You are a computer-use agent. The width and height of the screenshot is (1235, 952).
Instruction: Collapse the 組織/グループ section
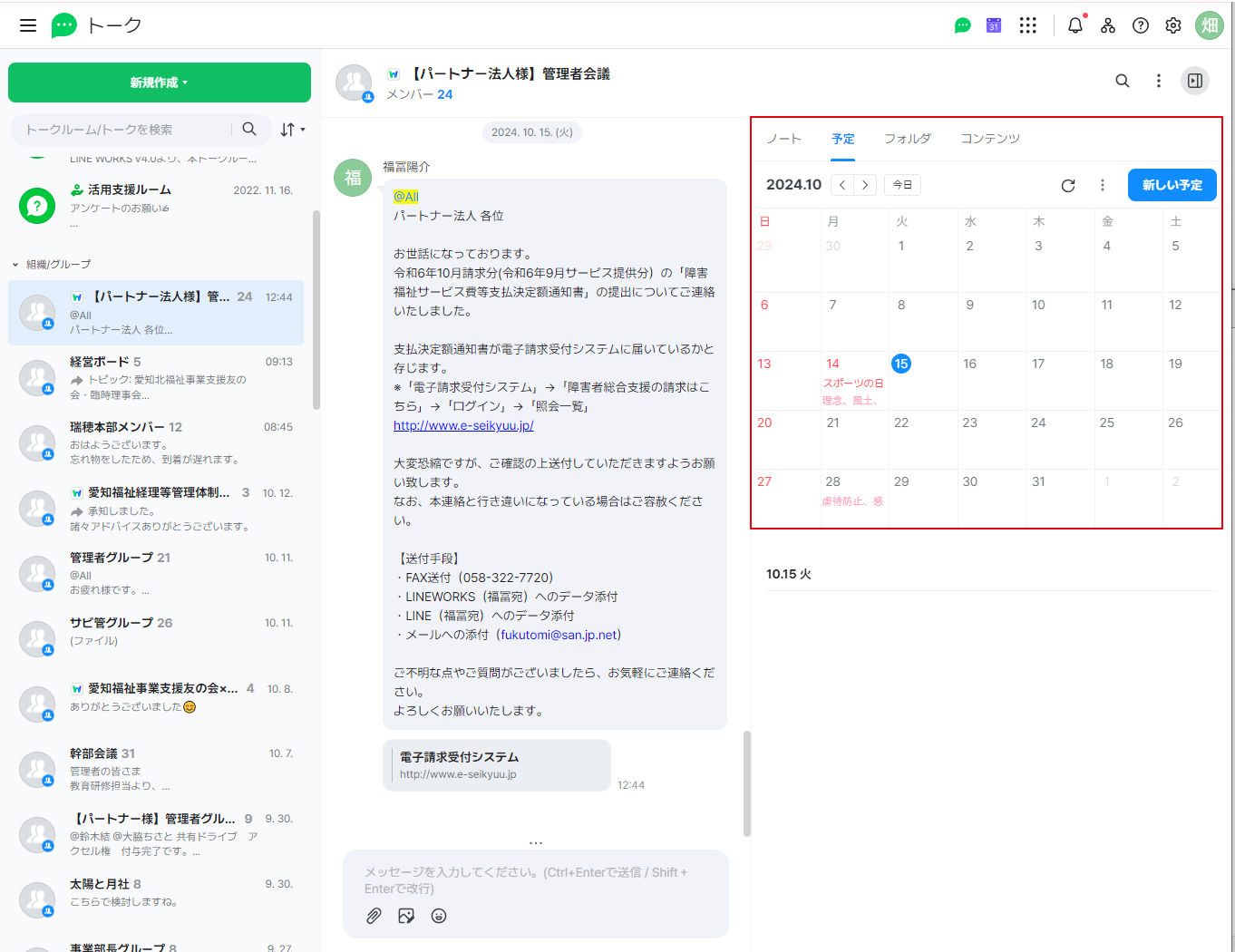pyautogui.click(x=52, y=264)
